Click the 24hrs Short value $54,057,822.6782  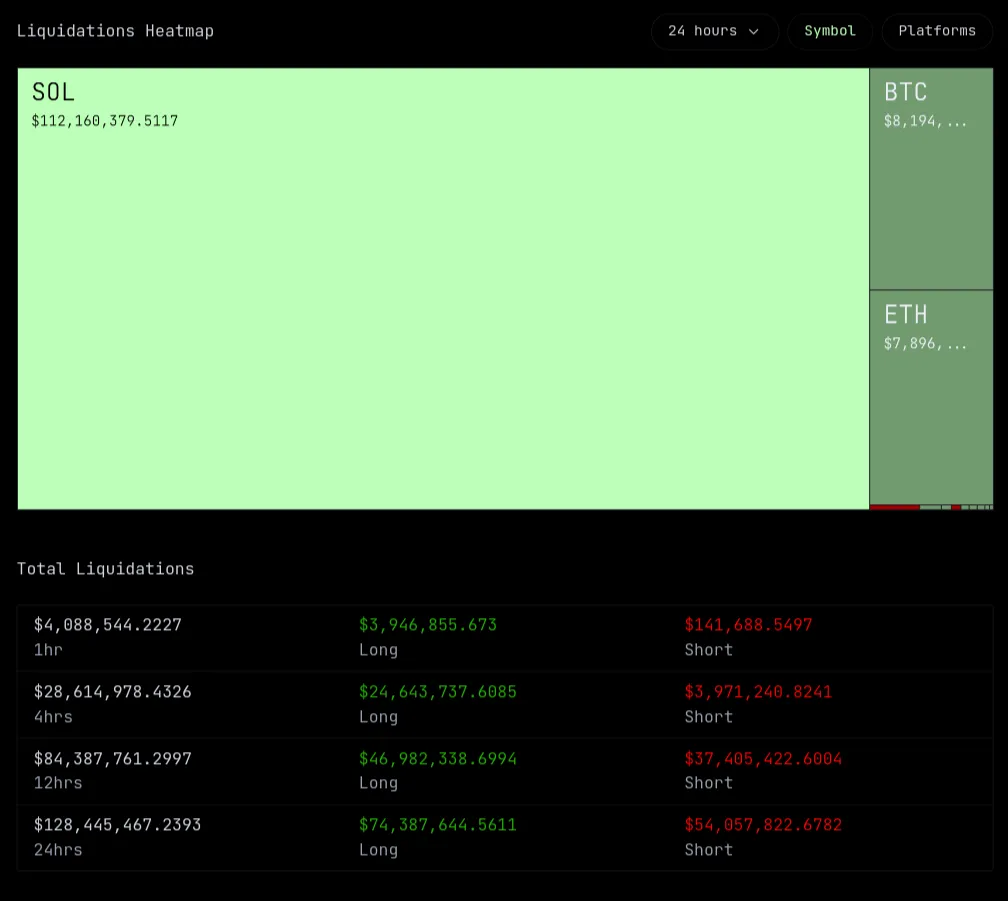pyautogui.click(x=763, y=825)
